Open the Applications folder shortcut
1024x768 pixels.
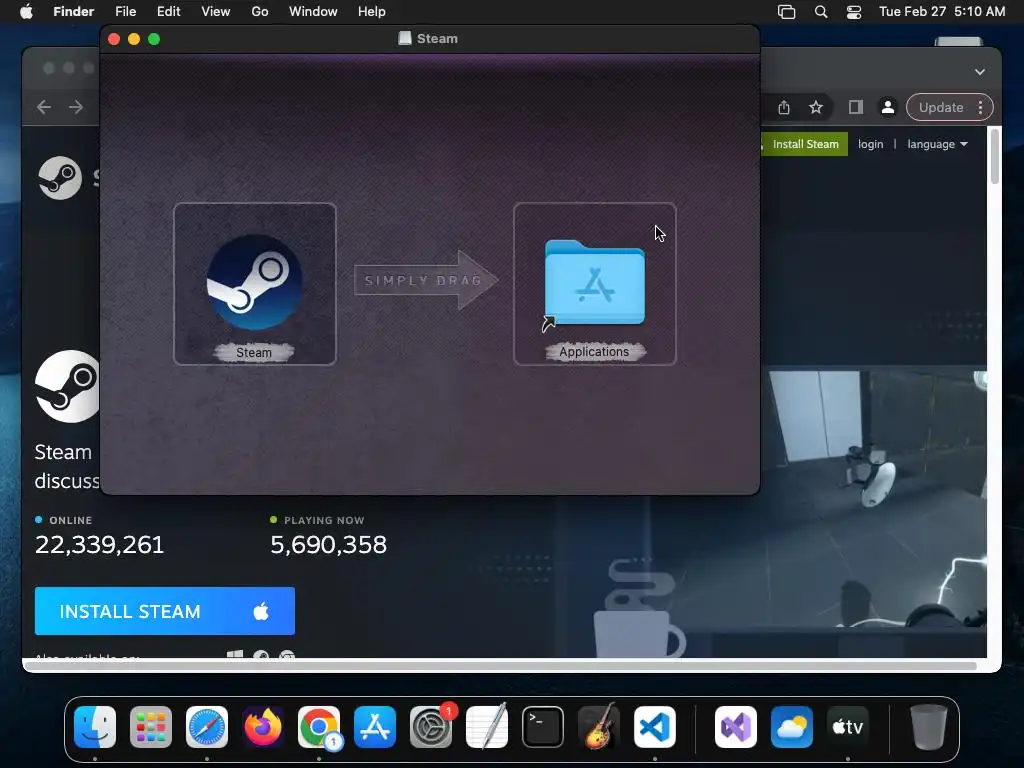point(594,283)
